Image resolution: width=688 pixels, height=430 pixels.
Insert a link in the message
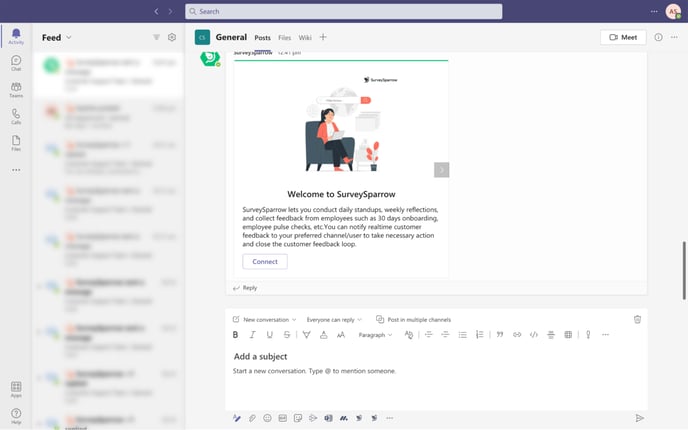click(x=517, y=335)
